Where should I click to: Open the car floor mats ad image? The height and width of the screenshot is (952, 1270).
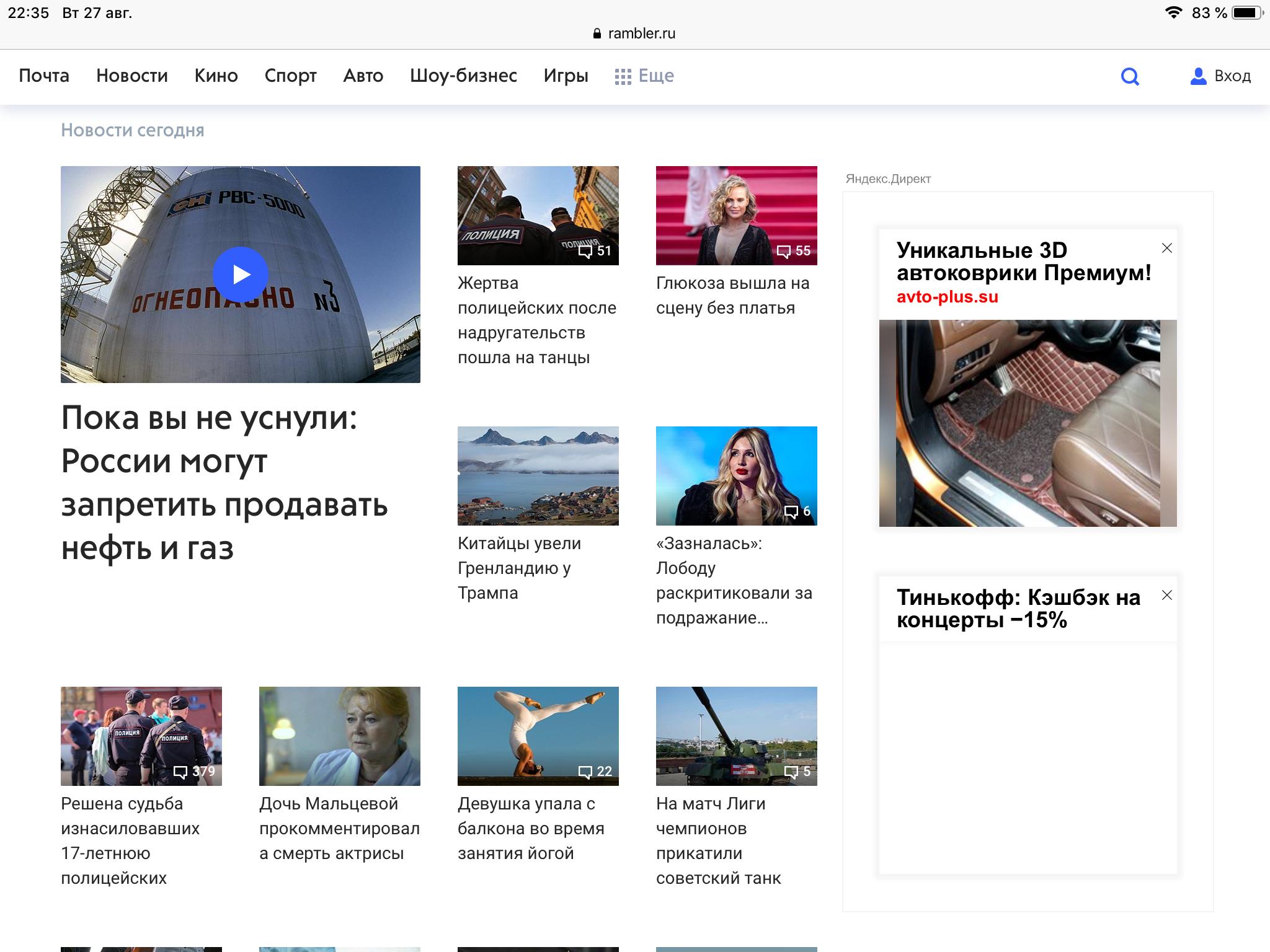click(x=1028, y=423)
